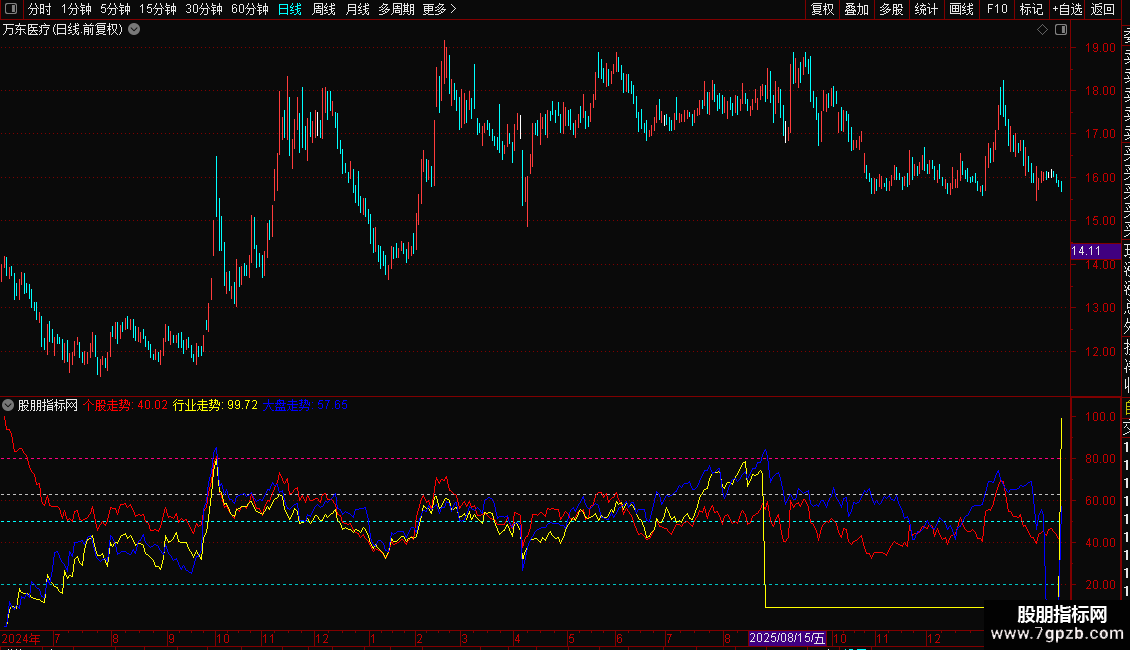The width and height of the screenshot is (1130, 650).
Task: Switch to the 分时 view
Action: click(40, 9)
